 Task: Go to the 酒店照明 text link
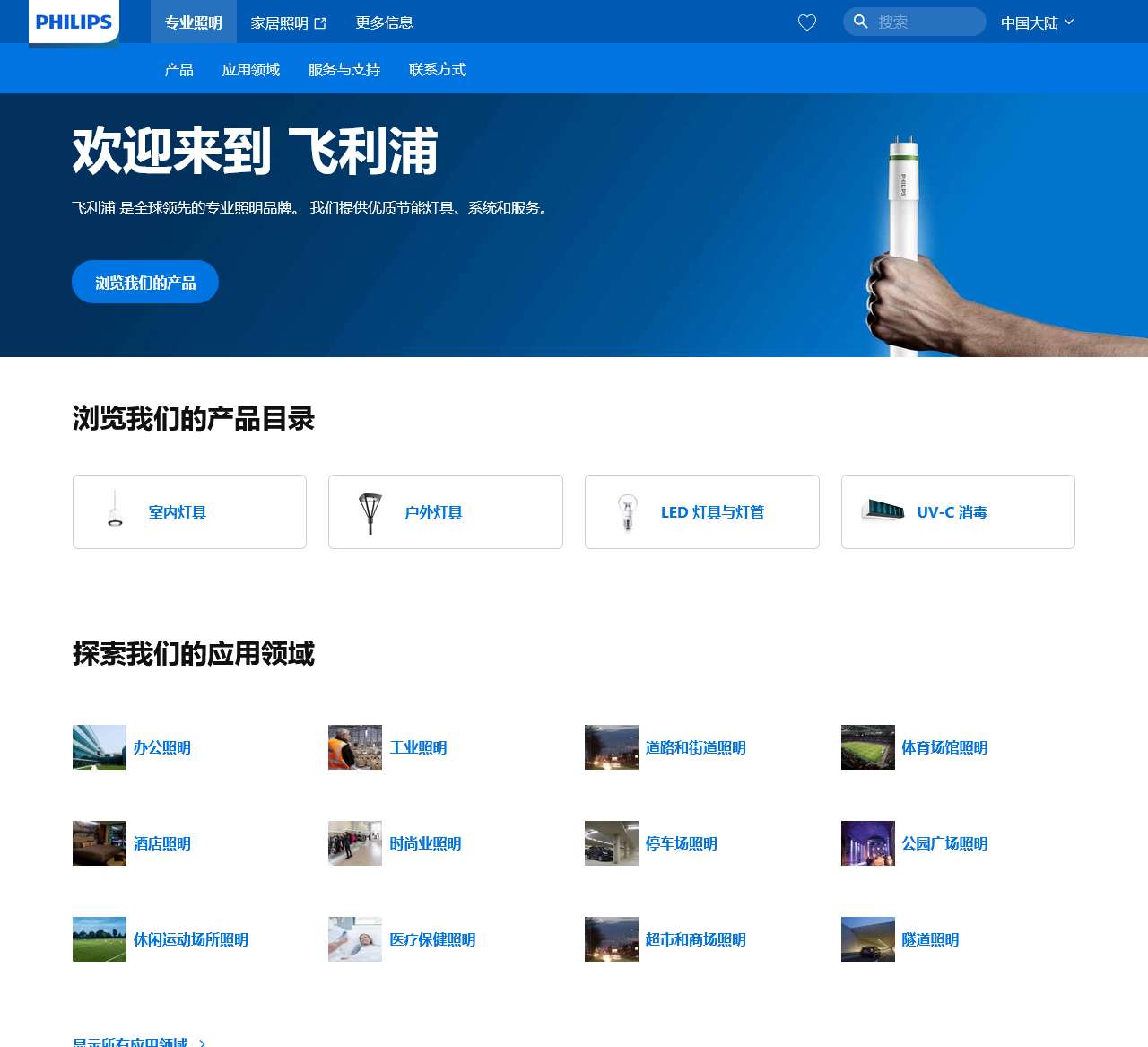point(162,843)
